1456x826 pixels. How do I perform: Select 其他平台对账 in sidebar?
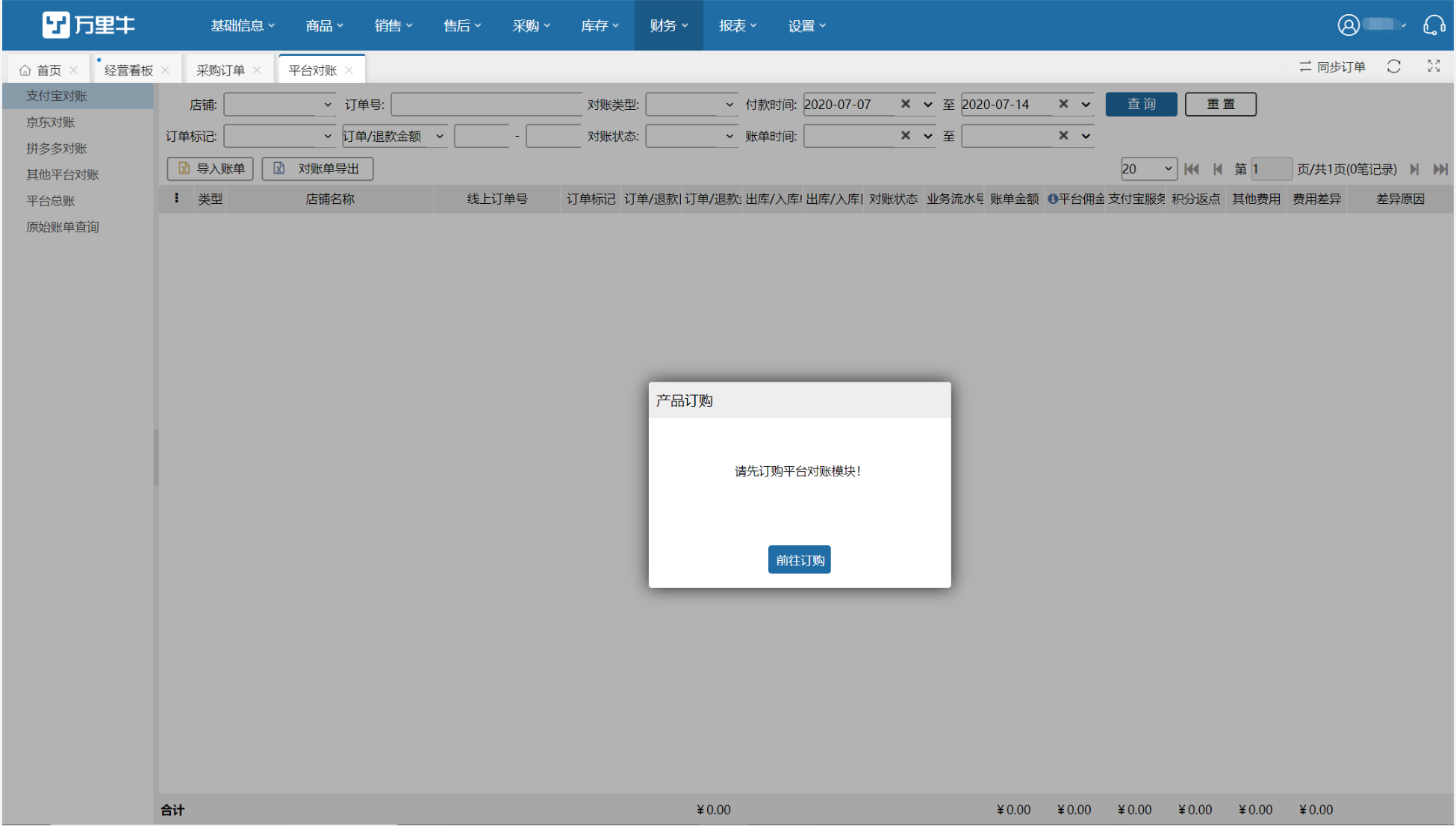tap(78, 174)
